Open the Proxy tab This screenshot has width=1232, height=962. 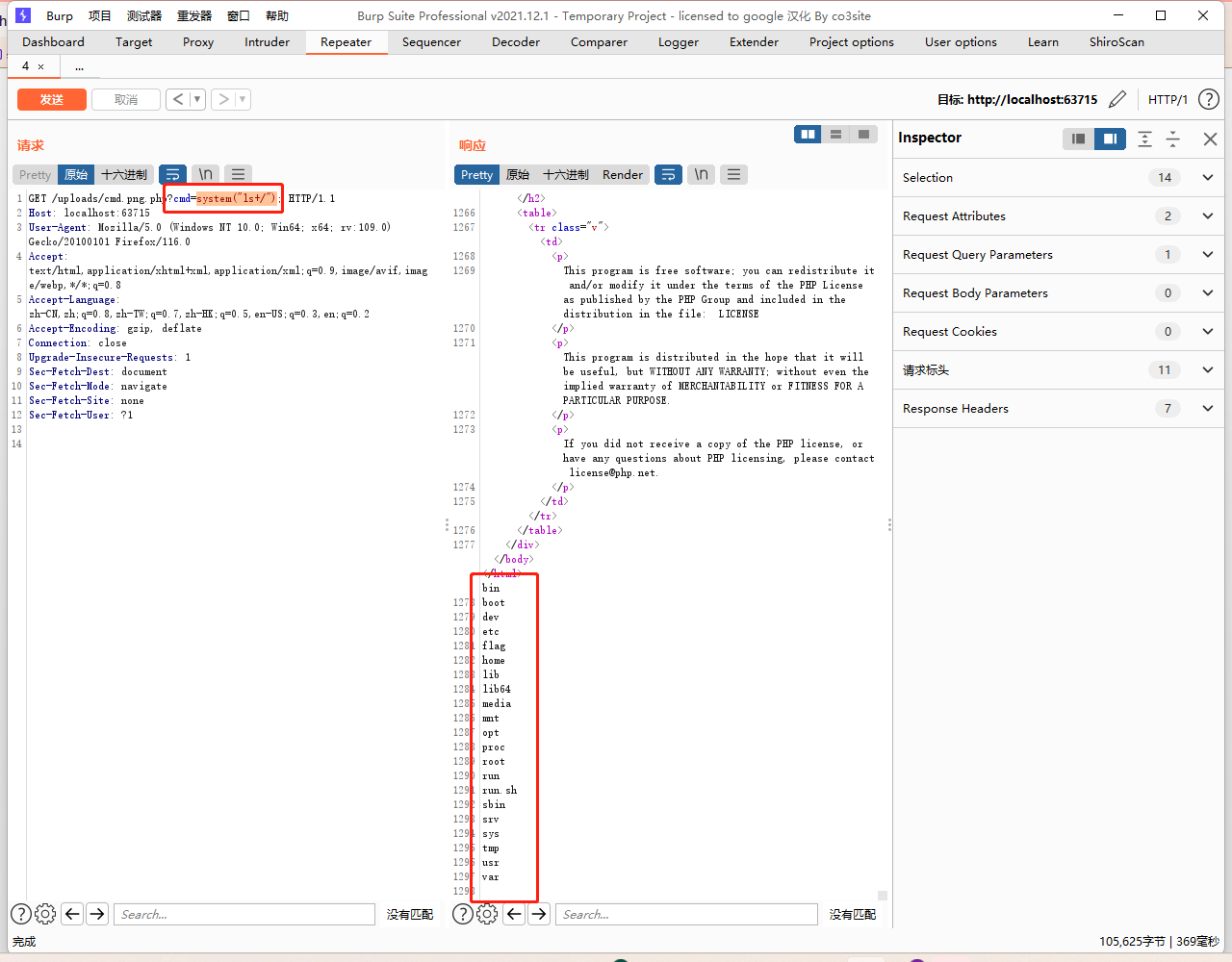tap(198, 41)
